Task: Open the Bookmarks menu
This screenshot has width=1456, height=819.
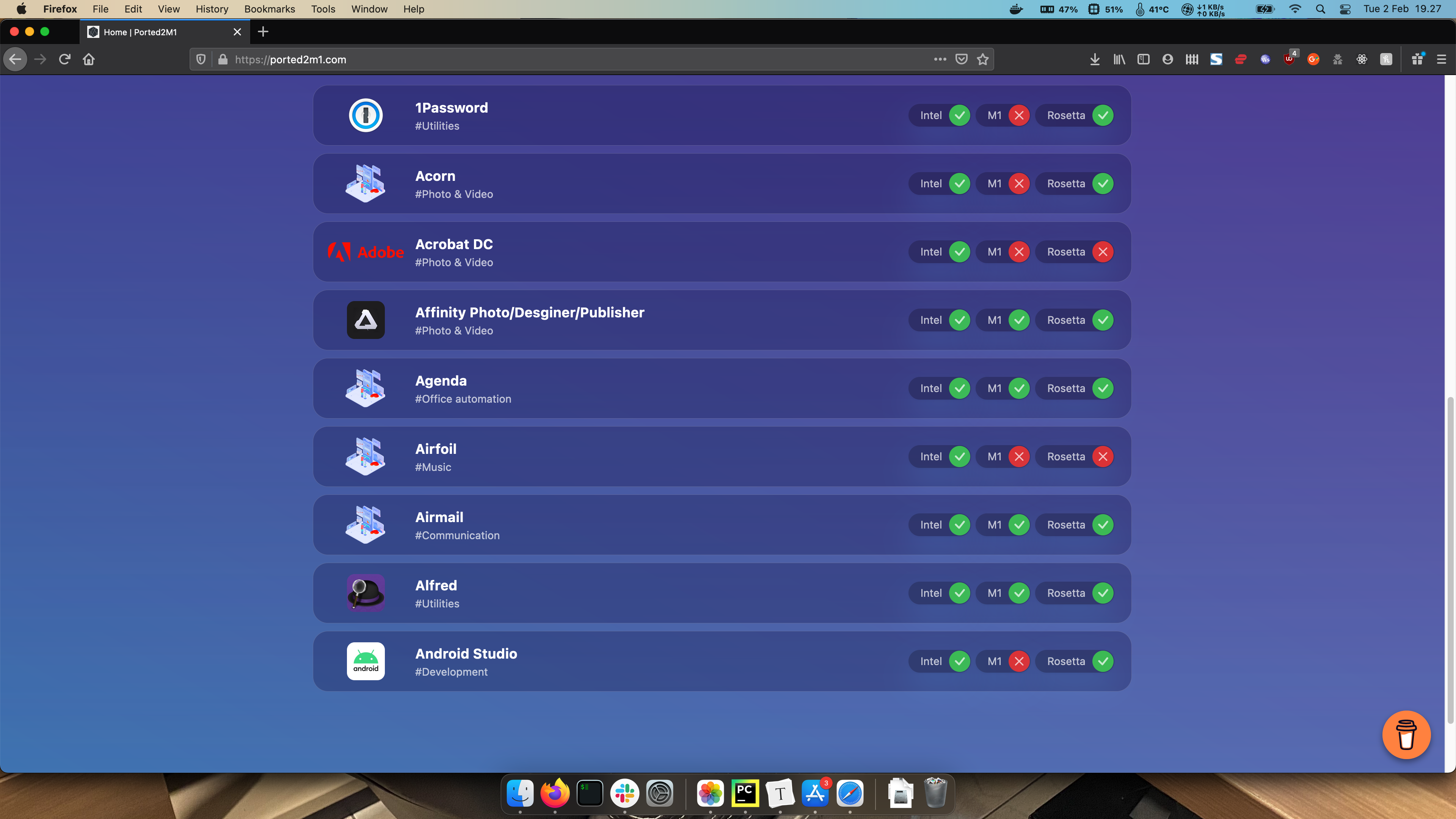Action: click(269, 9)
